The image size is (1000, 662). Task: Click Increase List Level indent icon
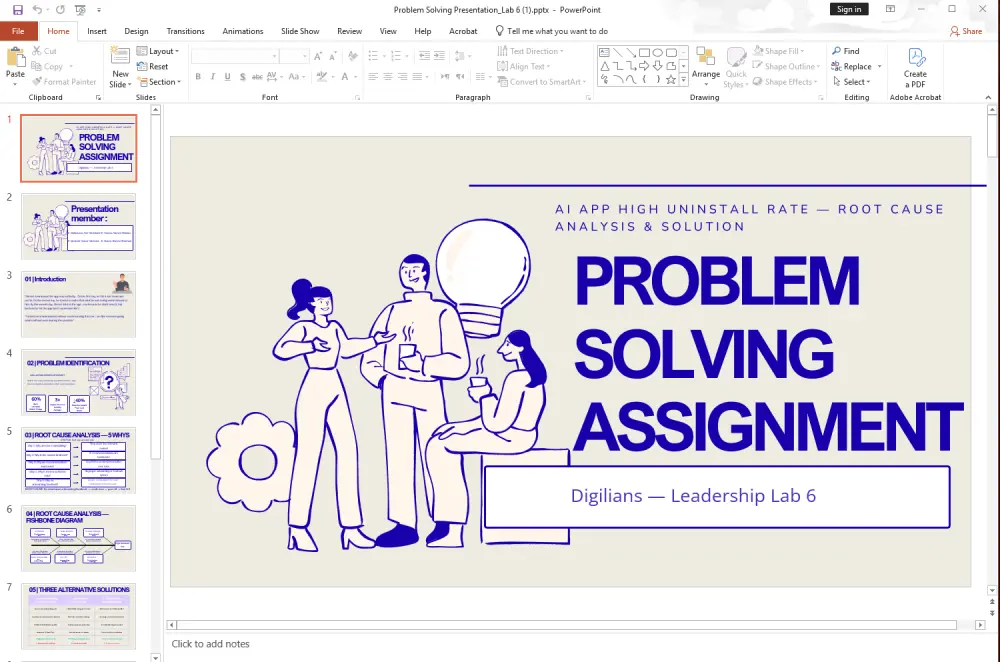point(439,56)
